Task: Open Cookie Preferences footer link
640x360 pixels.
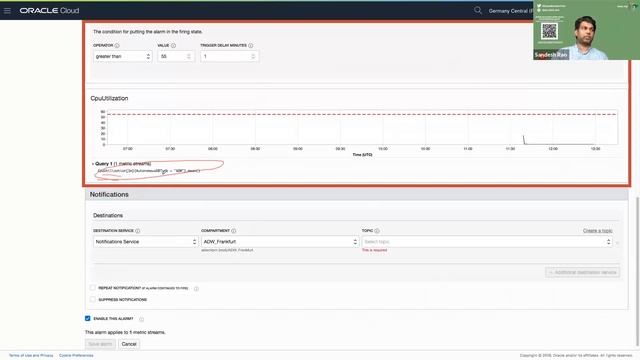Action: (76, 356)
